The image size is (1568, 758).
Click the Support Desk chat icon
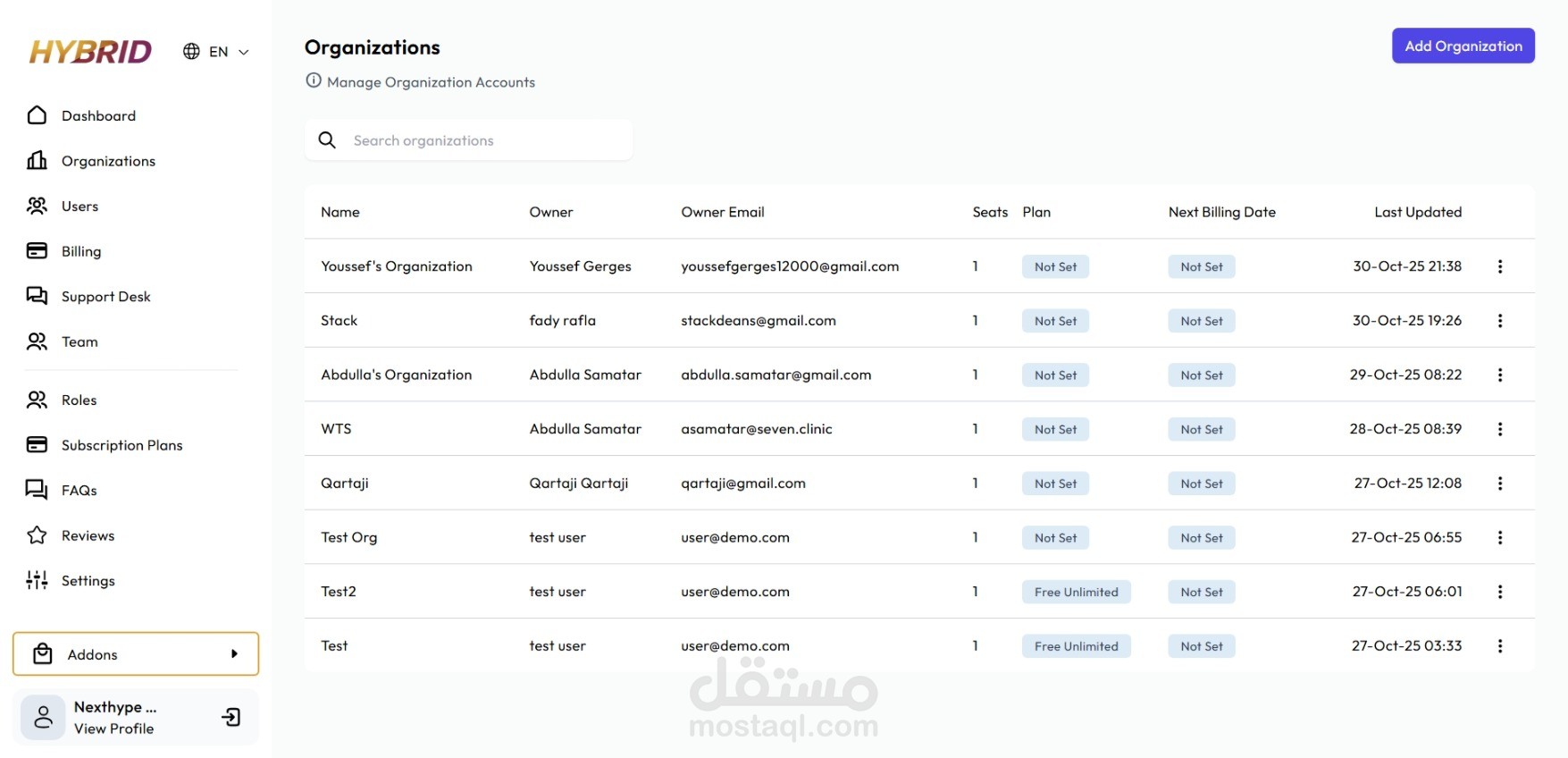(x=37, y=296)
